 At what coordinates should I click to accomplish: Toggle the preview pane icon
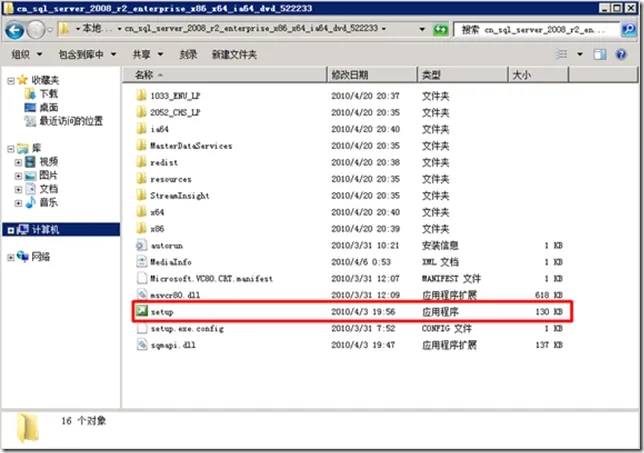[600, 54]
